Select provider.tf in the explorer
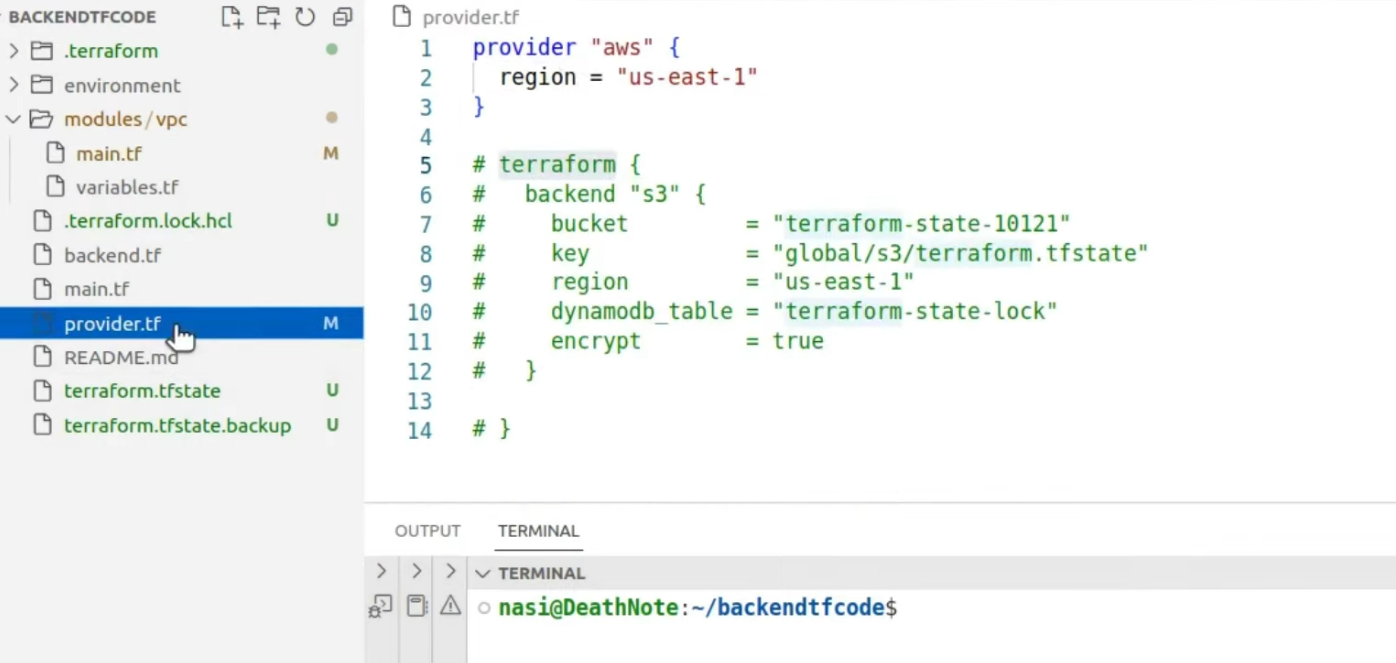Viewport: 1396px width, 663px height. [181, 323]
